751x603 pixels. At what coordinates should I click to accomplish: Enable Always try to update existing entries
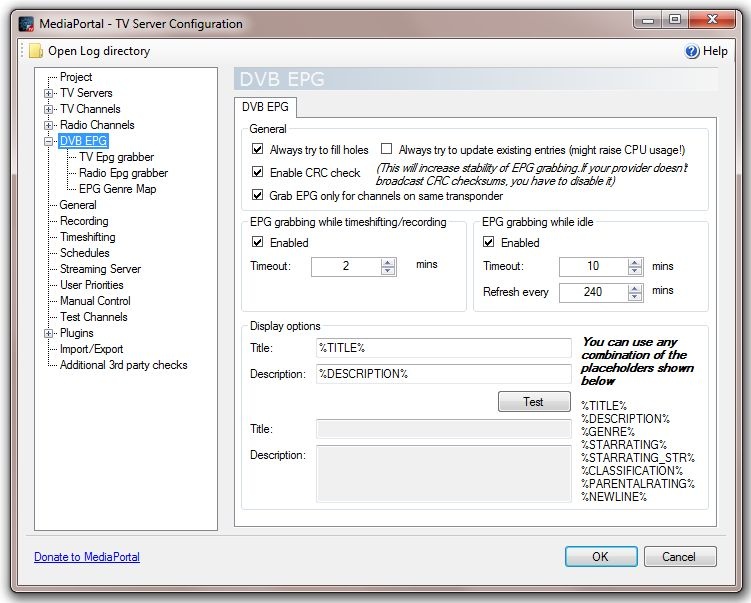[387, 150]
